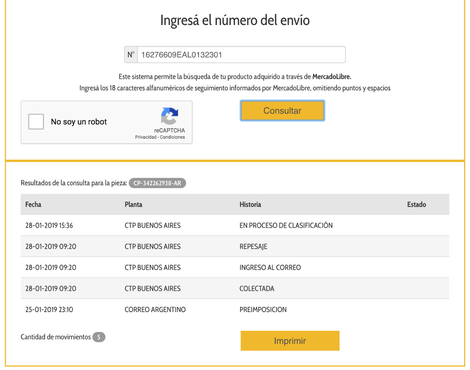Click the 'INGRESO AL CORREO' history entry

[270, 267]
